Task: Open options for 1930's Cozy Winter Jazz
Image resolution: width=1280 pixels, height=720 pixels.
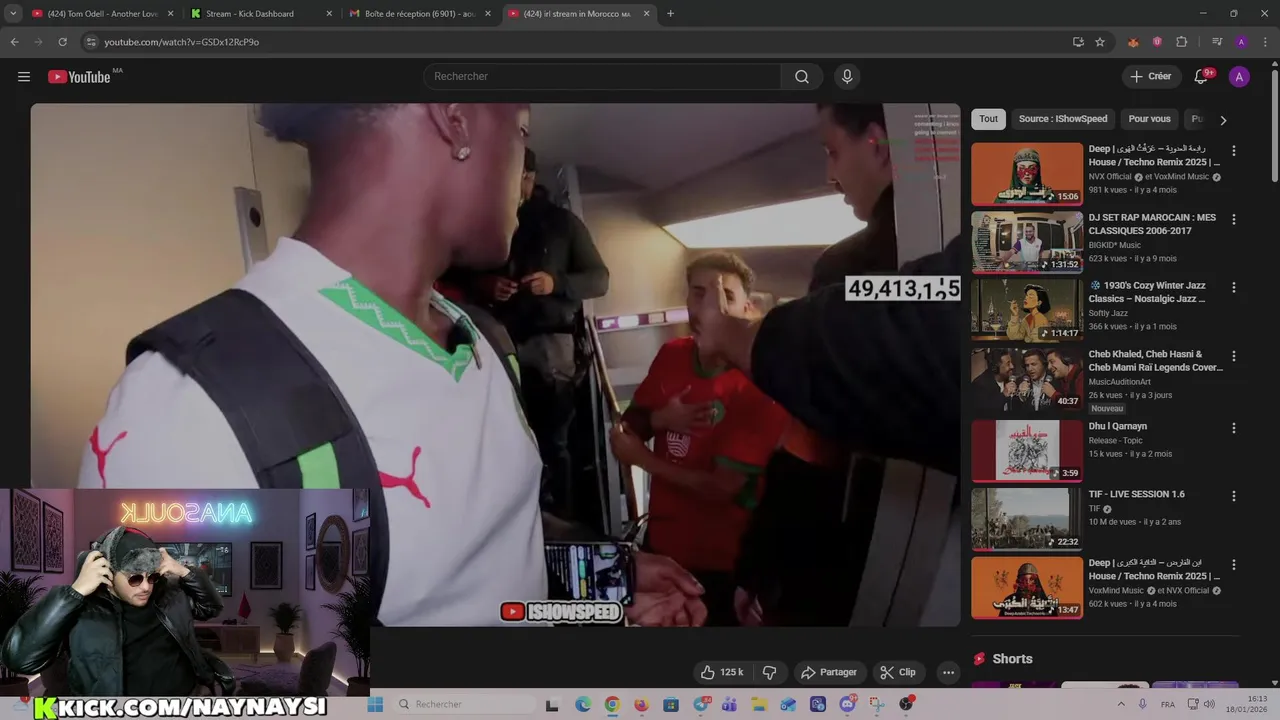Action: click(x=1233, y=287)
